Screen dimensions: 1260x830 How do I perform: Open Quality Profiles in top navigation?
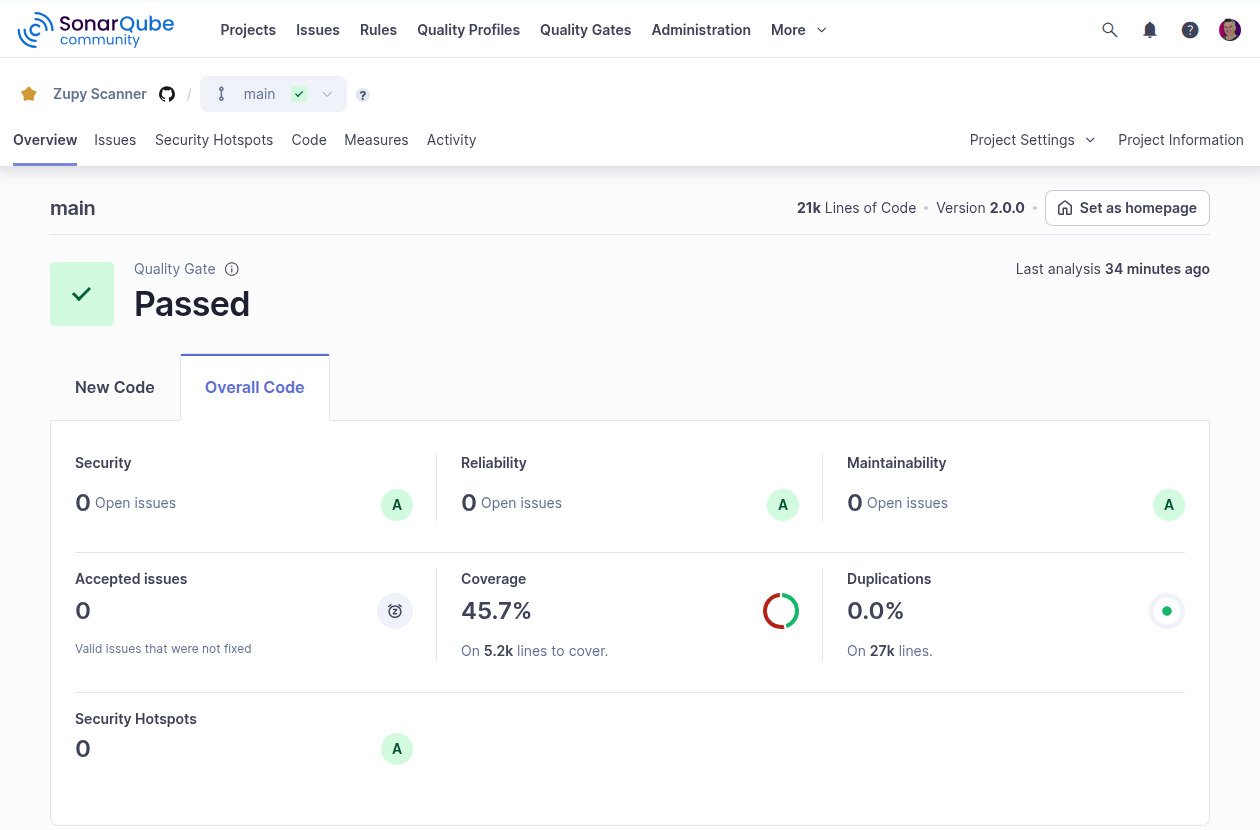point(468,30)
